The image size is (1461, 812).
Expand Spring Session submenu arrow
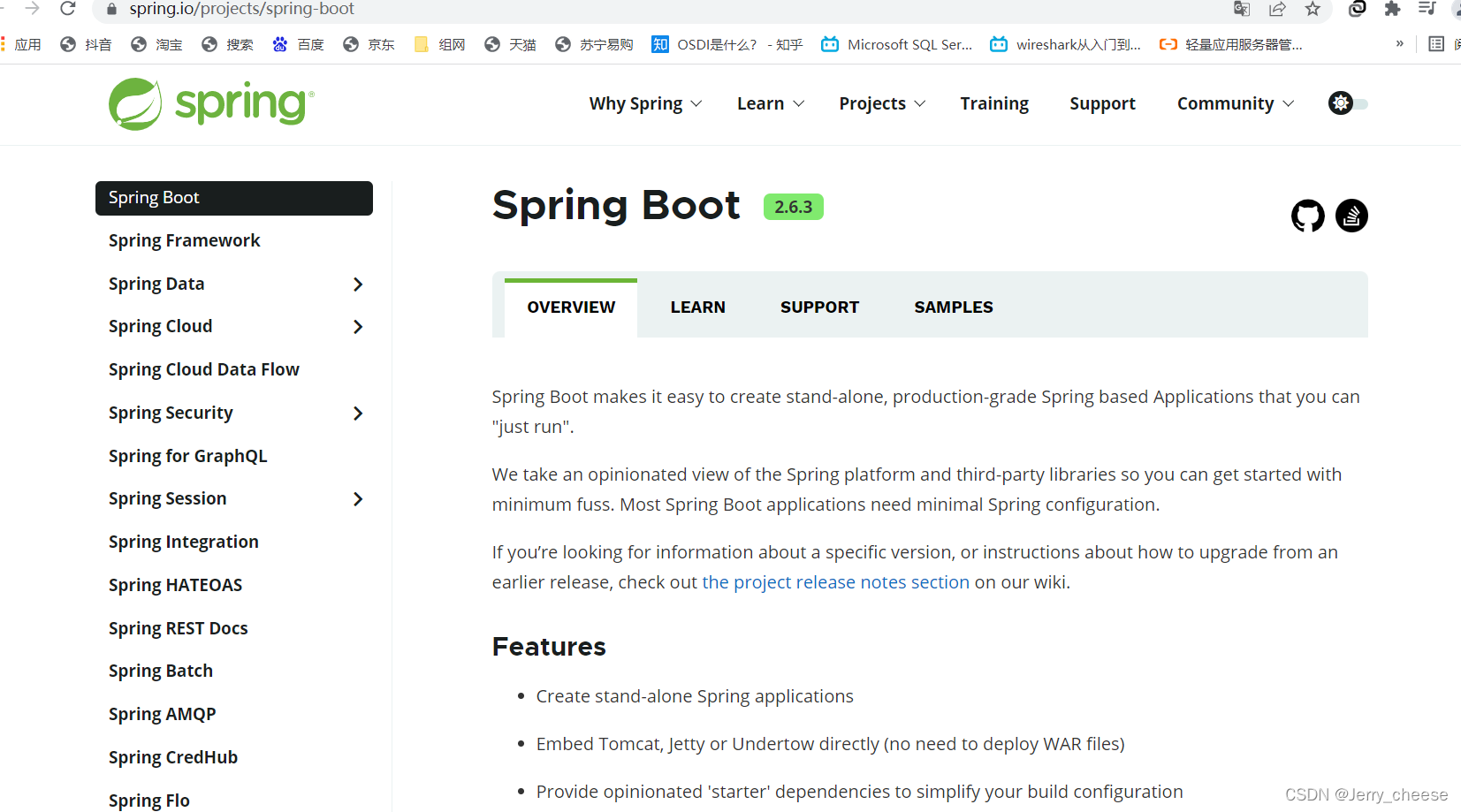coord(358,499)
